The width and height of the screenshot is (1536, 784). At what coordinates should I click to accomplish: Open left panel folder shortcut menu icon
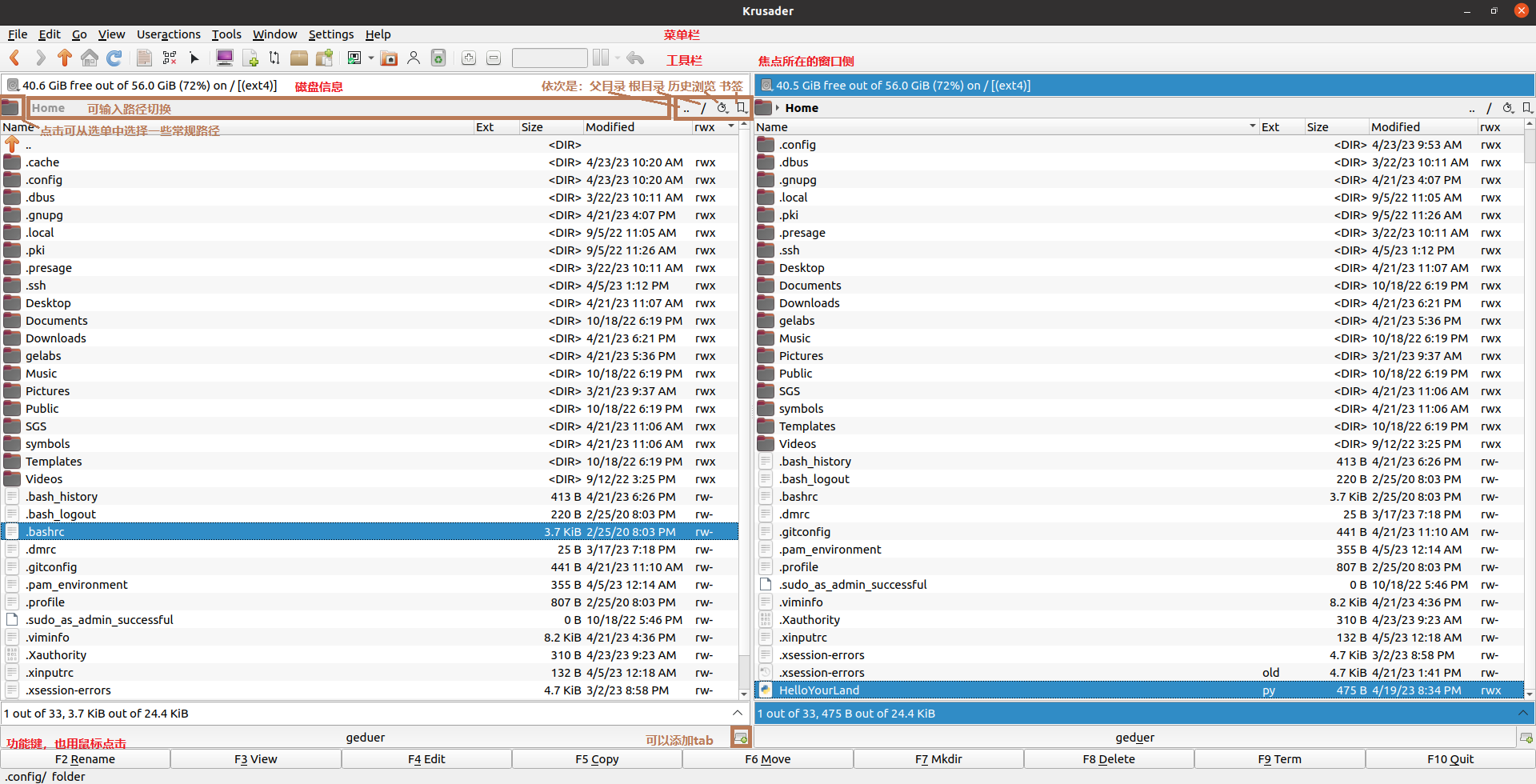[x=10, y=107]
